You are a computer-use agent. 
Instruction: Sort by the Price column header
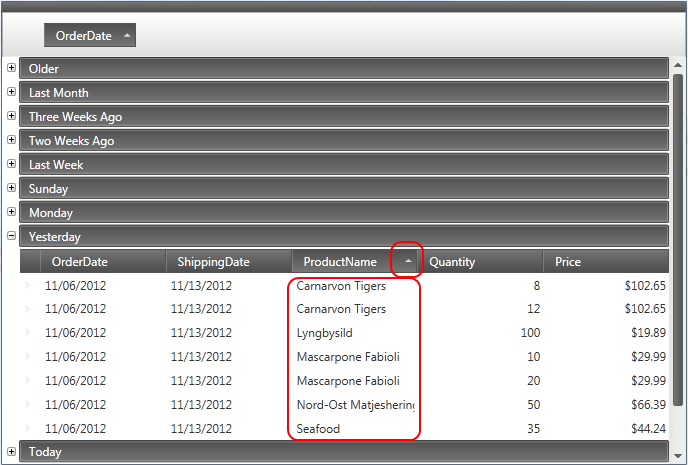605,262
